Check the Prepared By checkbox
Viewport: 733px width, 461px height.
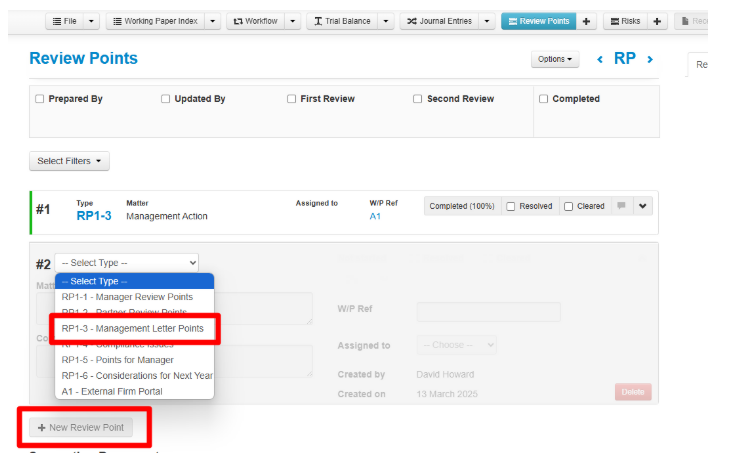point(40,99)
